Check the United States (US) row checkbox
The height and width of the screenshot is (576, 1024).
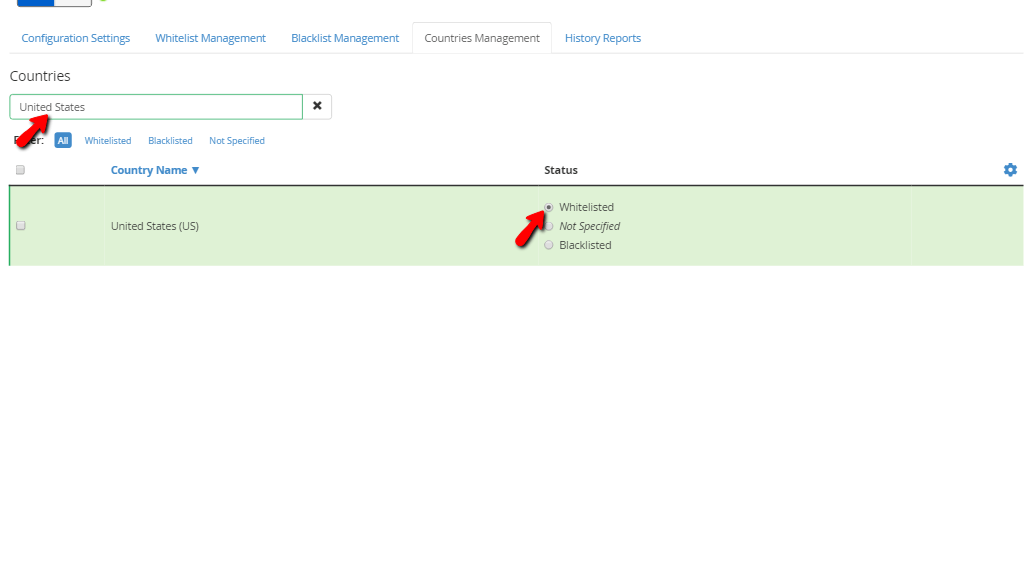coord(21,225)
